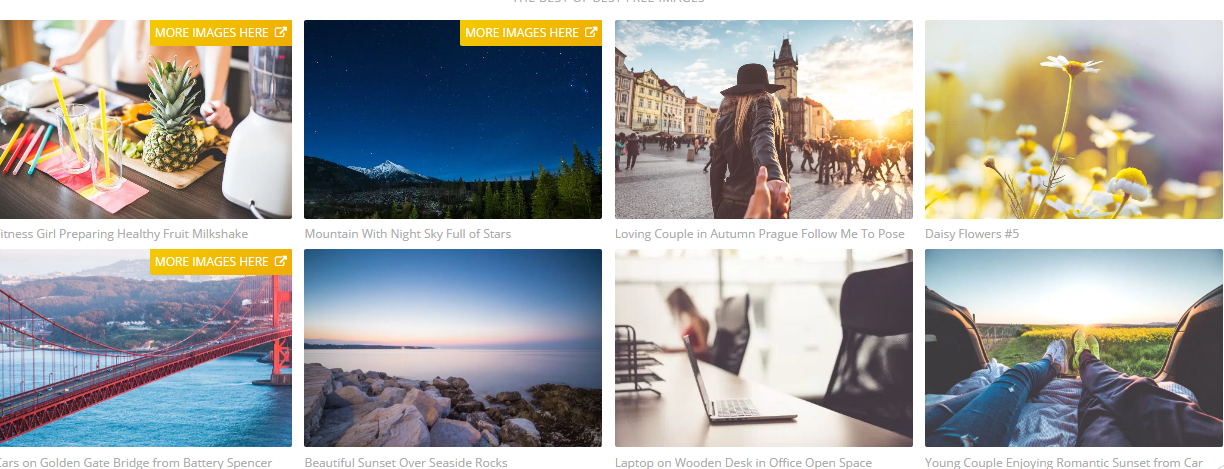Click external link icon on night sky badge
Screen dimensions: 1224x469
coord(591,32)
